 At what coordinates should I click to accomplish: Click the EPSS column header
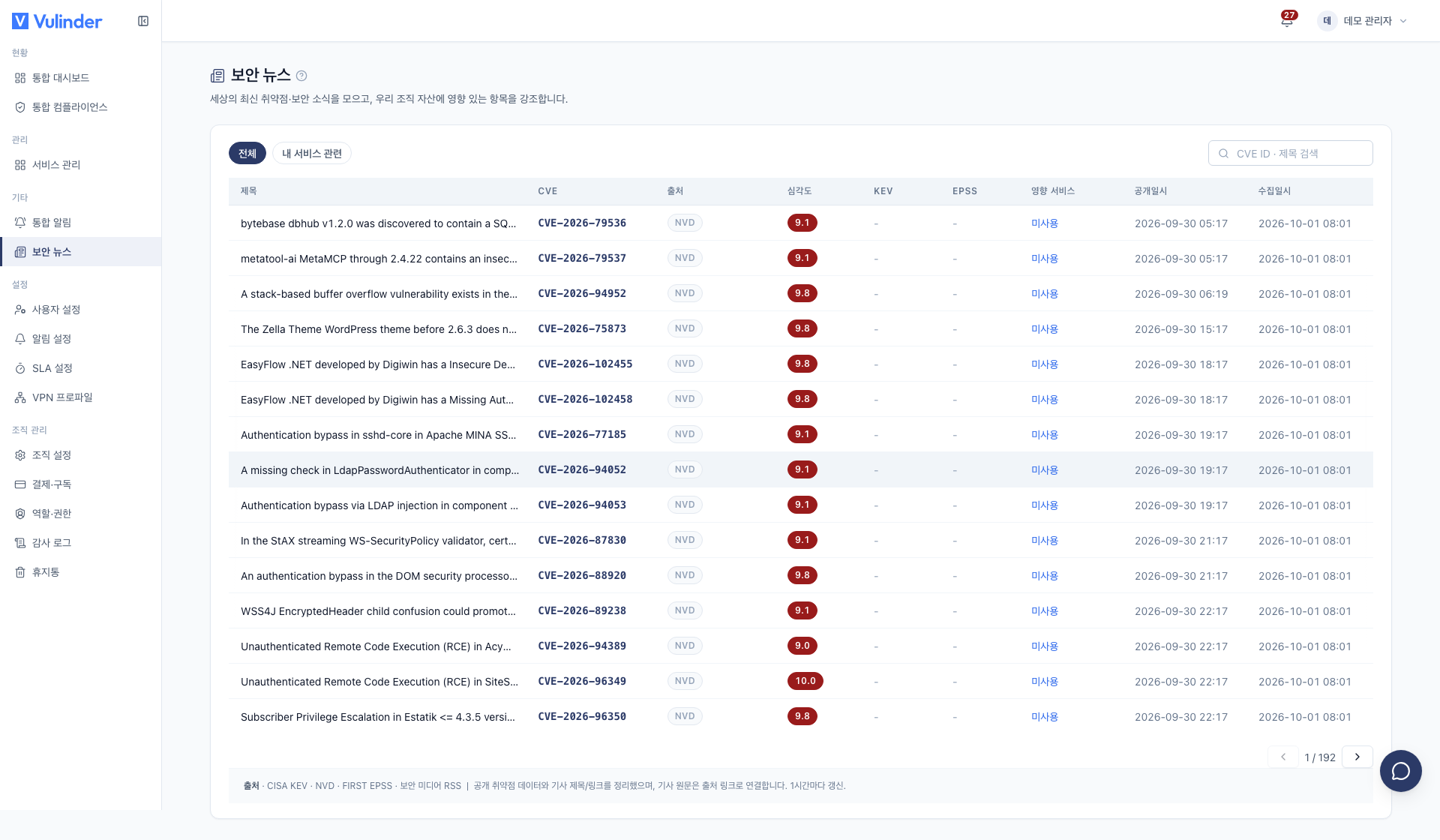coord(964,191)
